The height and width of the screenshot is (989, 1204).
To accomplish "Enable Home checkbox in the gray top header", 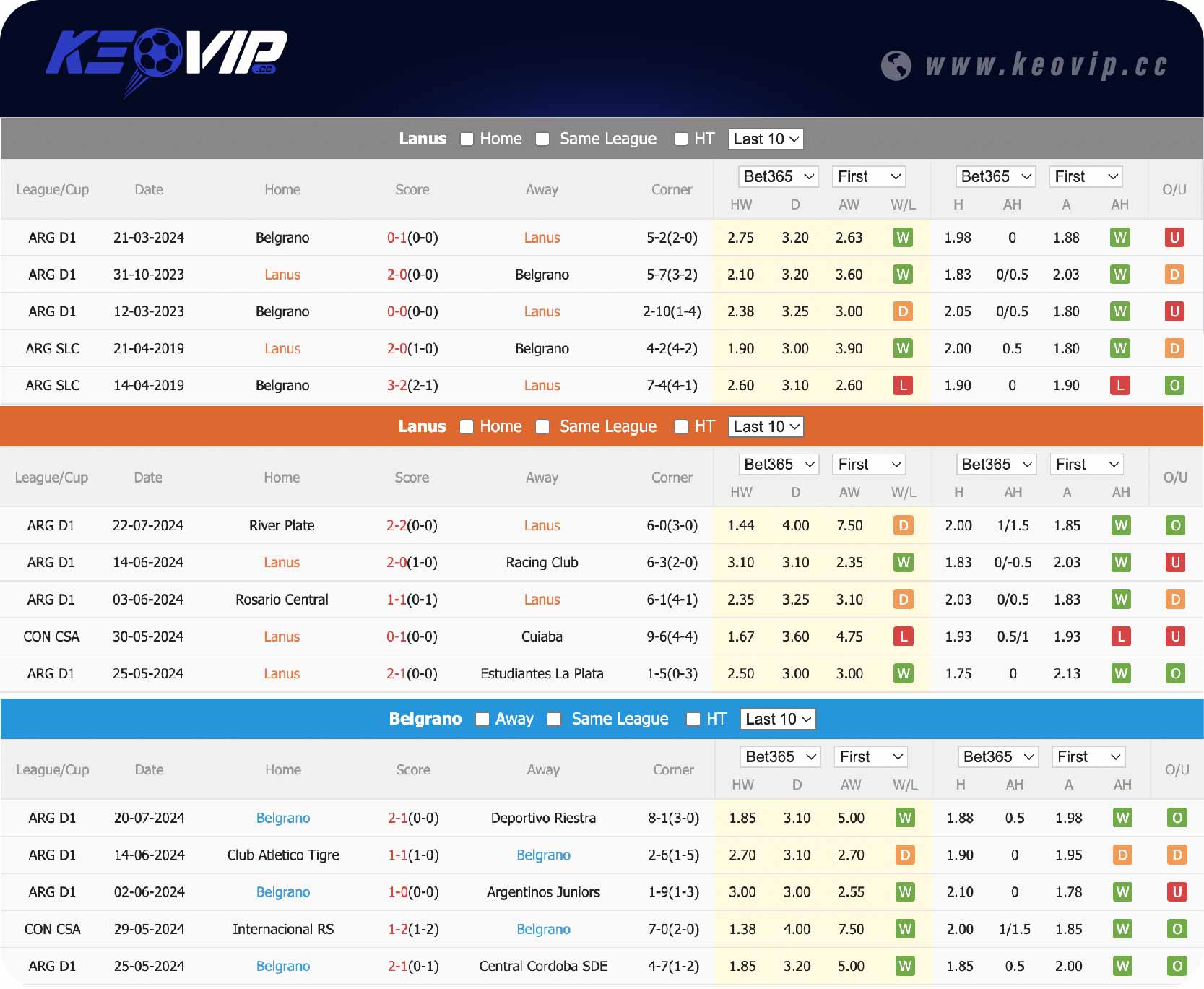I will [x=467, y=139].
